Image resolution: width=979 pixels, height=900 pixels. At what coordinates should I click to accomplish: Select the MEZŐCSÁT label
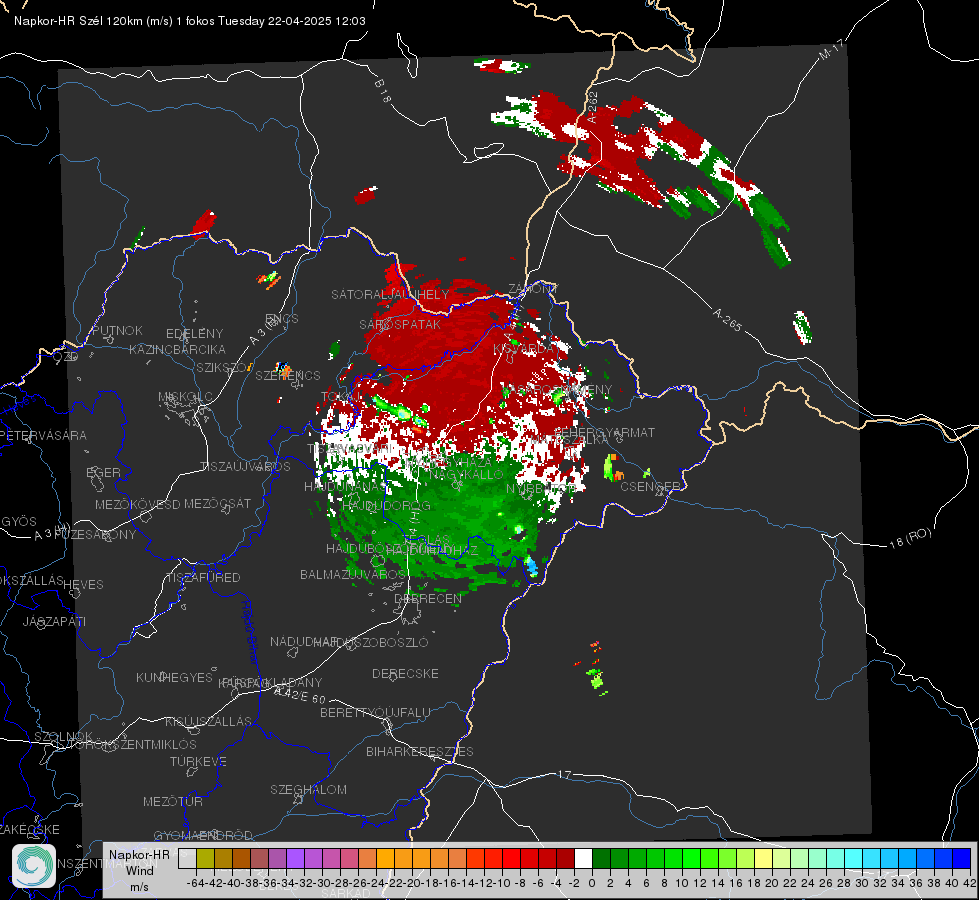(217, 503)
